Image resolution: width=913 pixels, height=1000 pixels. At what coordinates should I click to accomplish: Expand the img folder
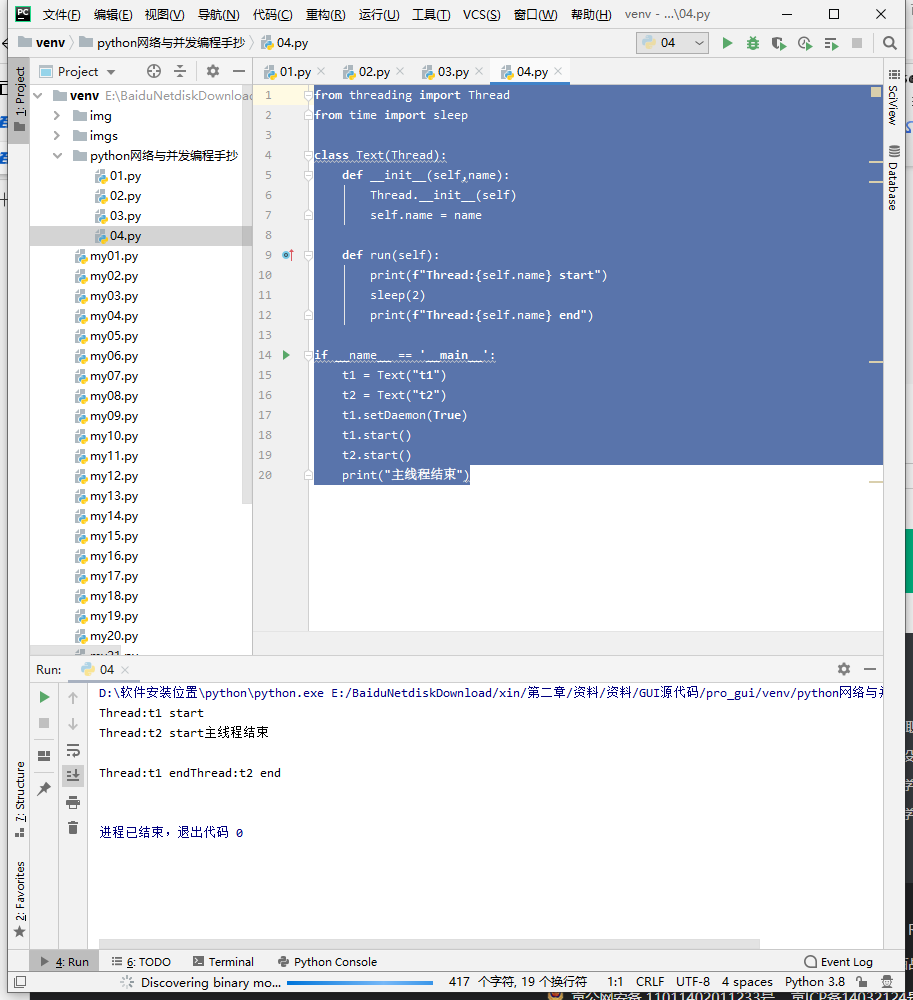click(57, 115)
